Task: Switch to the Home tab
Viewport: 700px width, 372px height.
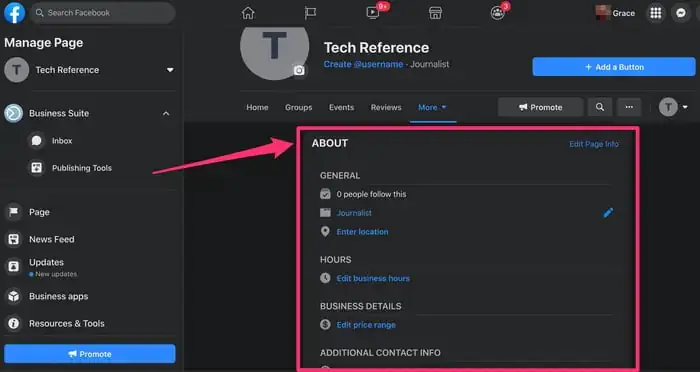Action: click(x=258, y=108)
